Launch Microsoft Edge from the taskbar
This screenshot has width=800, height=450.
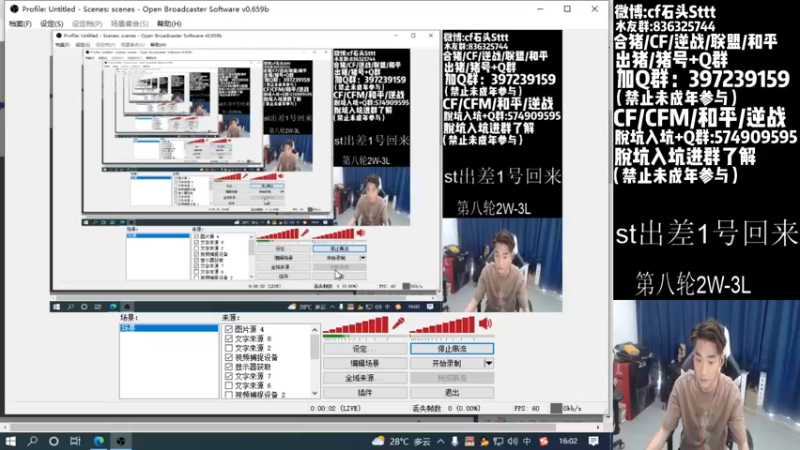98,441
